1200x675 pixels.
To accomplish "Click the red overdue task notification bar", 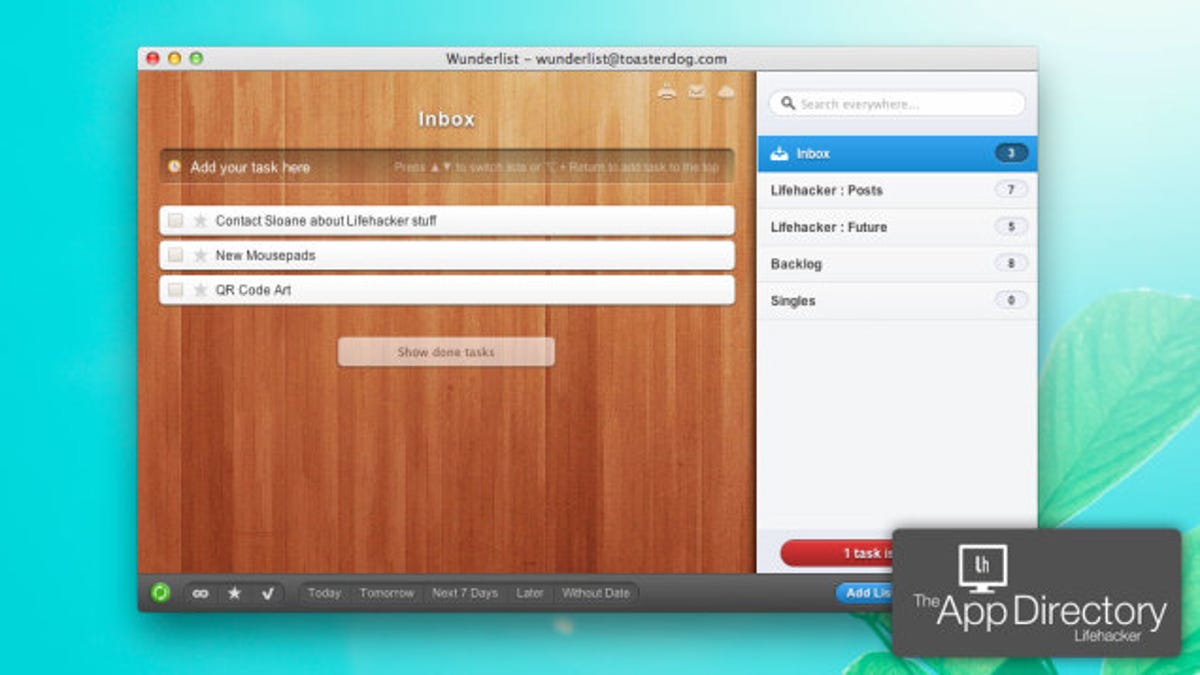I will [837, 553].
